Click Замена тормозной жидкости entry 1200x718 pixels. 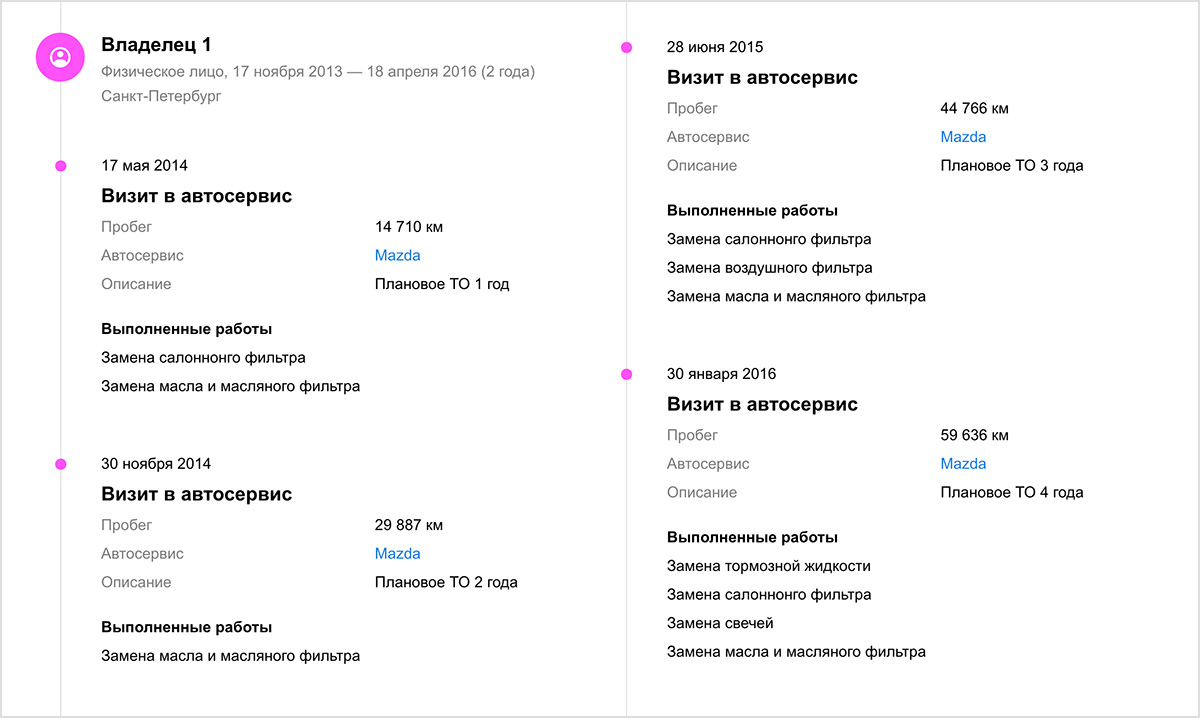coord(769,566)
